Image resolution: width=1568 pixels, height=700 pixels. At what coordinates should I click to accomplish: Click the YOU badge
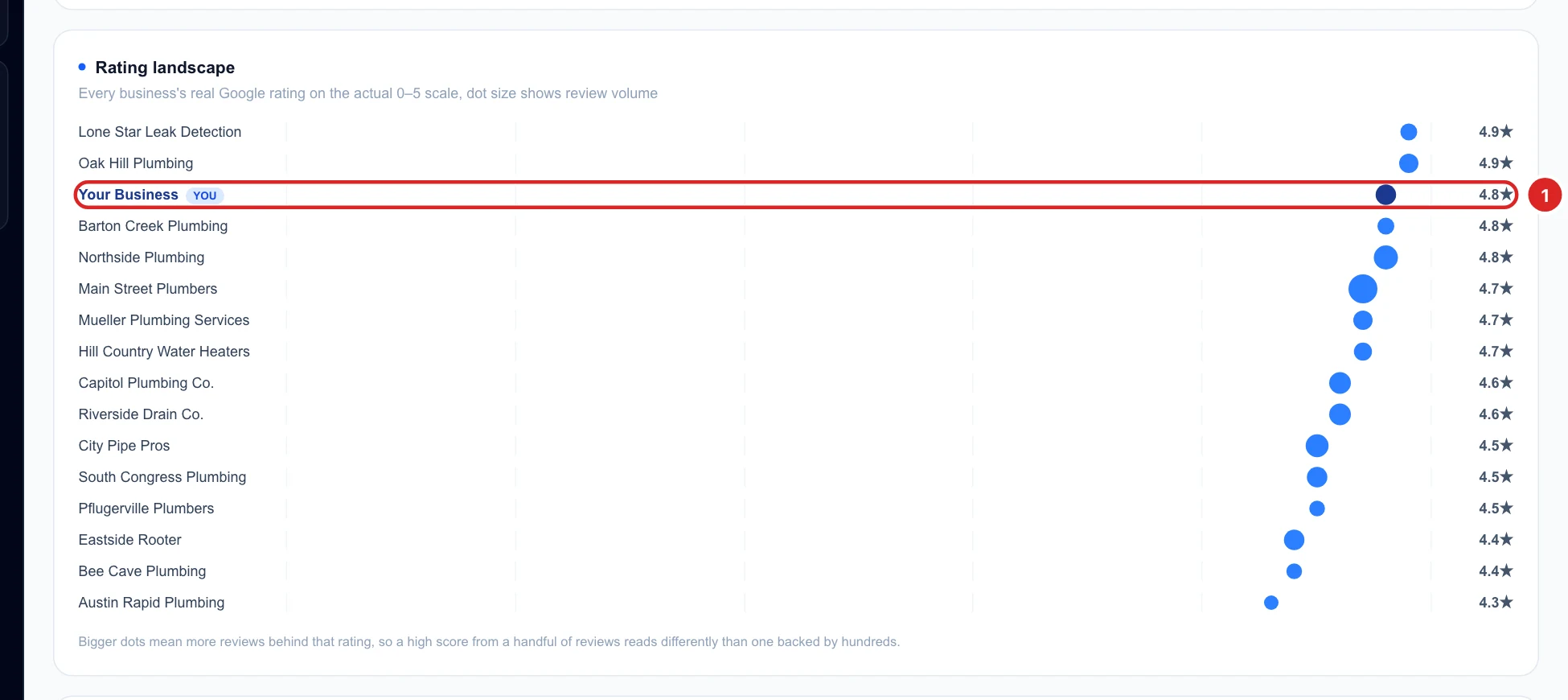click(x=205, y=196)
